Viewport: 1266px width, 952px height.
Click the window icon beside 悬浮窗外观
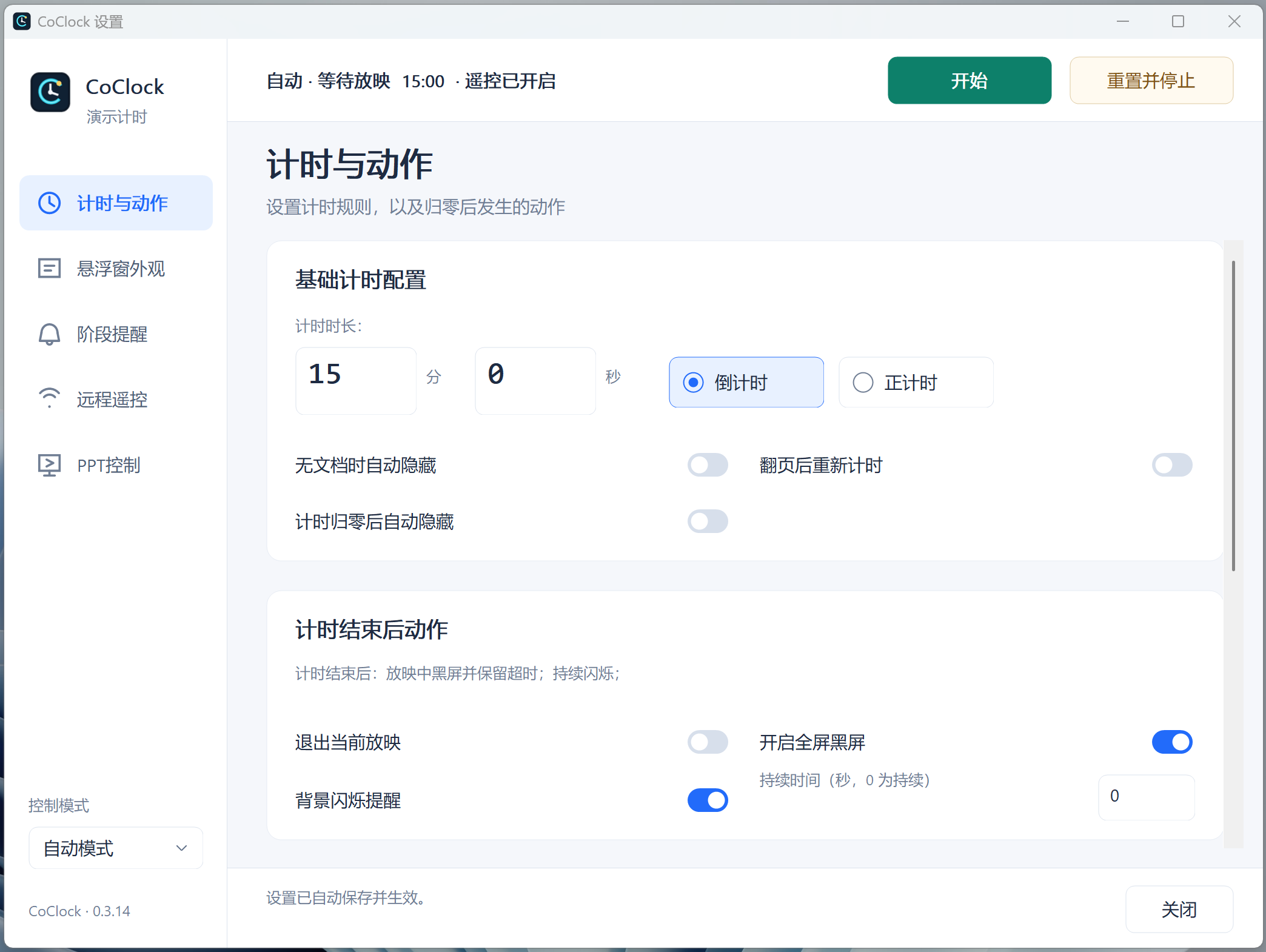[x=50, y=268]
